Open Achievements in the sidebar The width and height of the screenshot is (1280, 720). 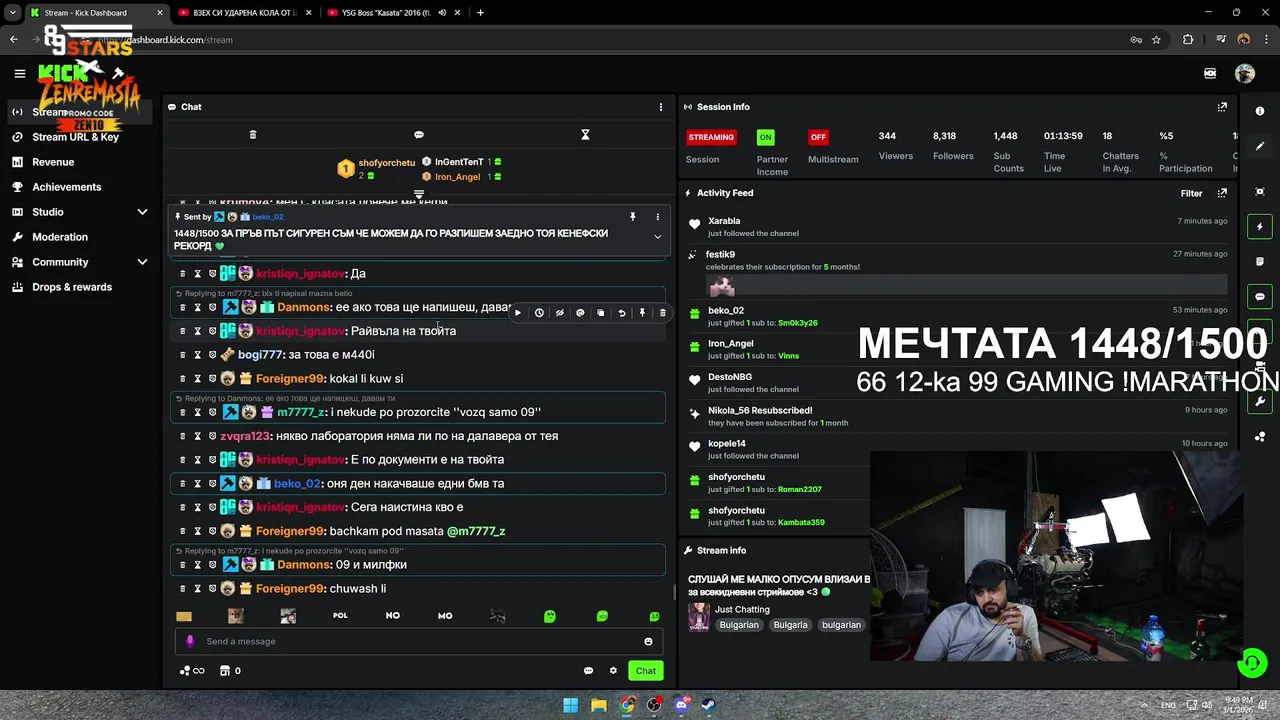coord(66,187)
